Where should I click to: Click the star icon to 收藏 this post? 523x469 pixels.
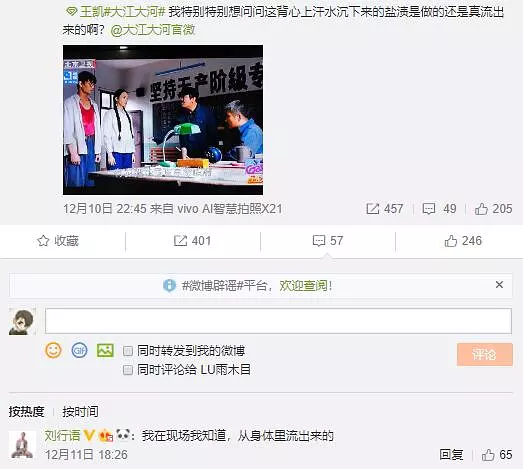coord(43,241)
